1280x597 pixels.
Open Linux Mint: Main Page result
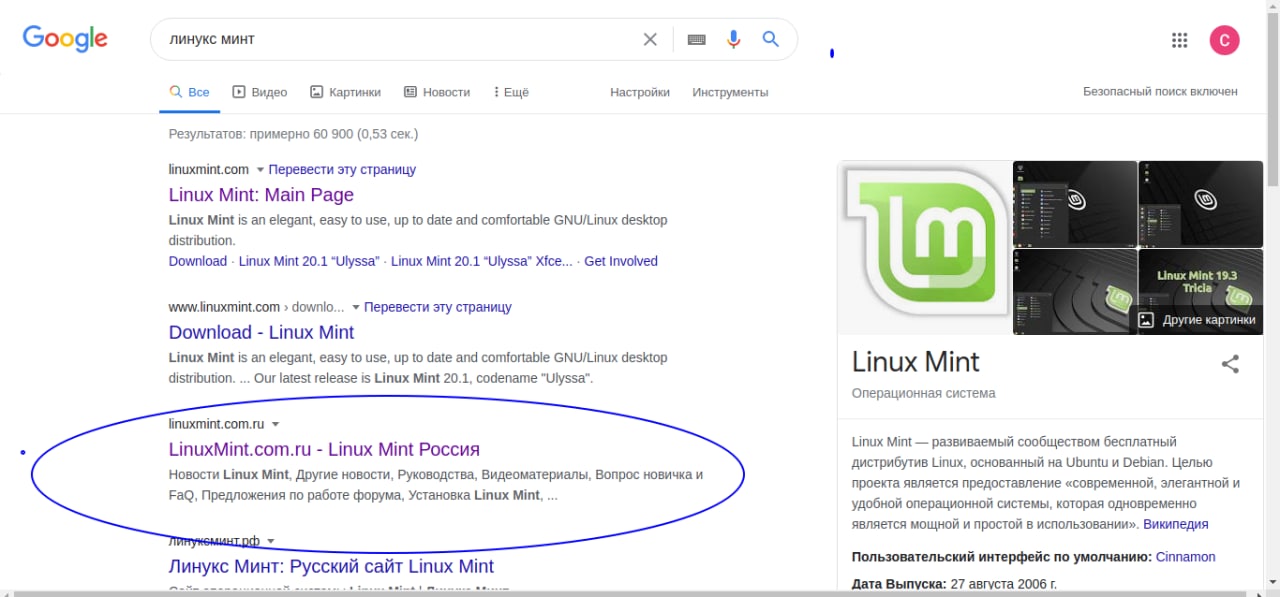coord(261,195)
